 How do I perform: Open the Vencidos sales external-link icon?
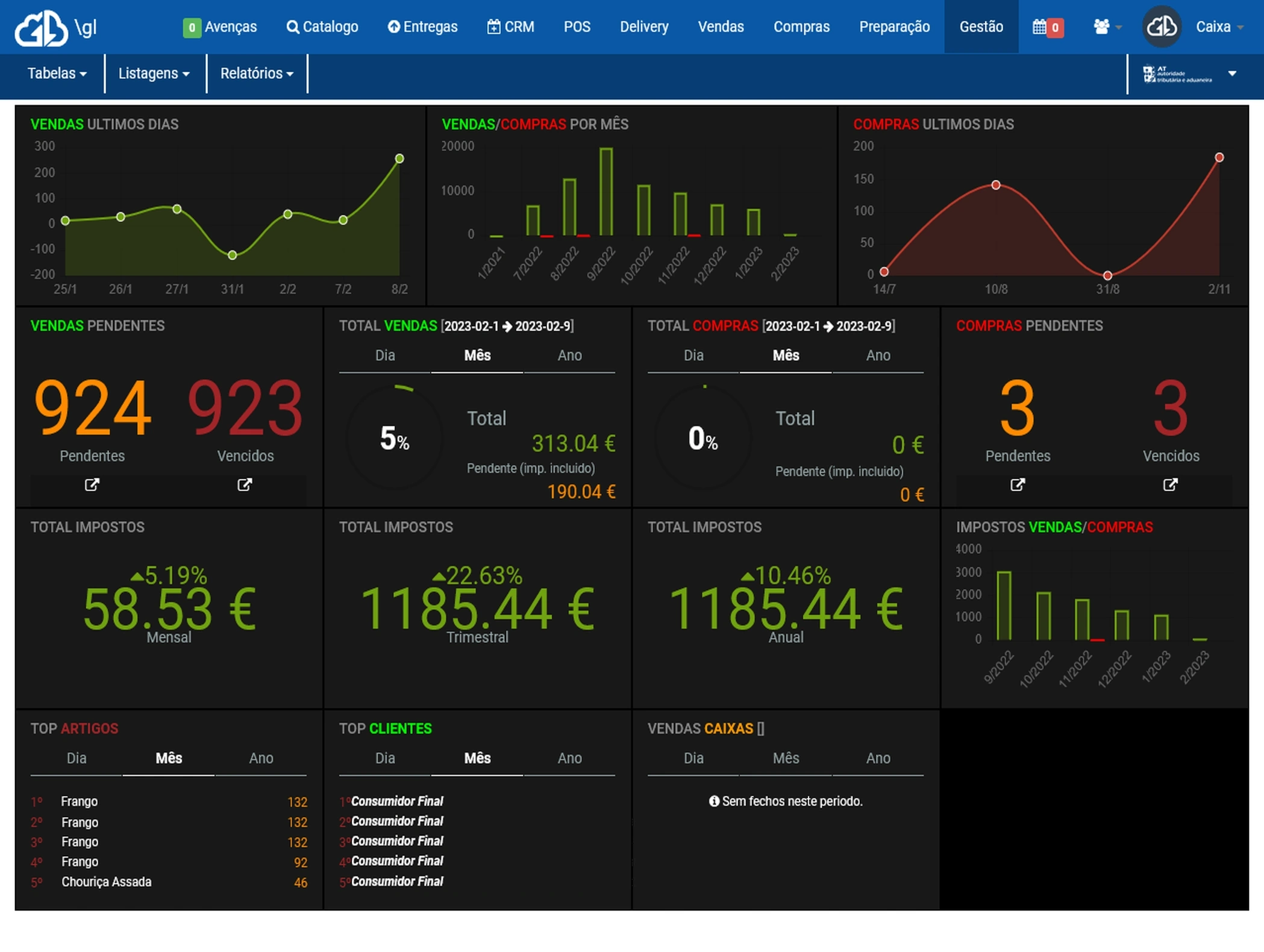point(245,485)
